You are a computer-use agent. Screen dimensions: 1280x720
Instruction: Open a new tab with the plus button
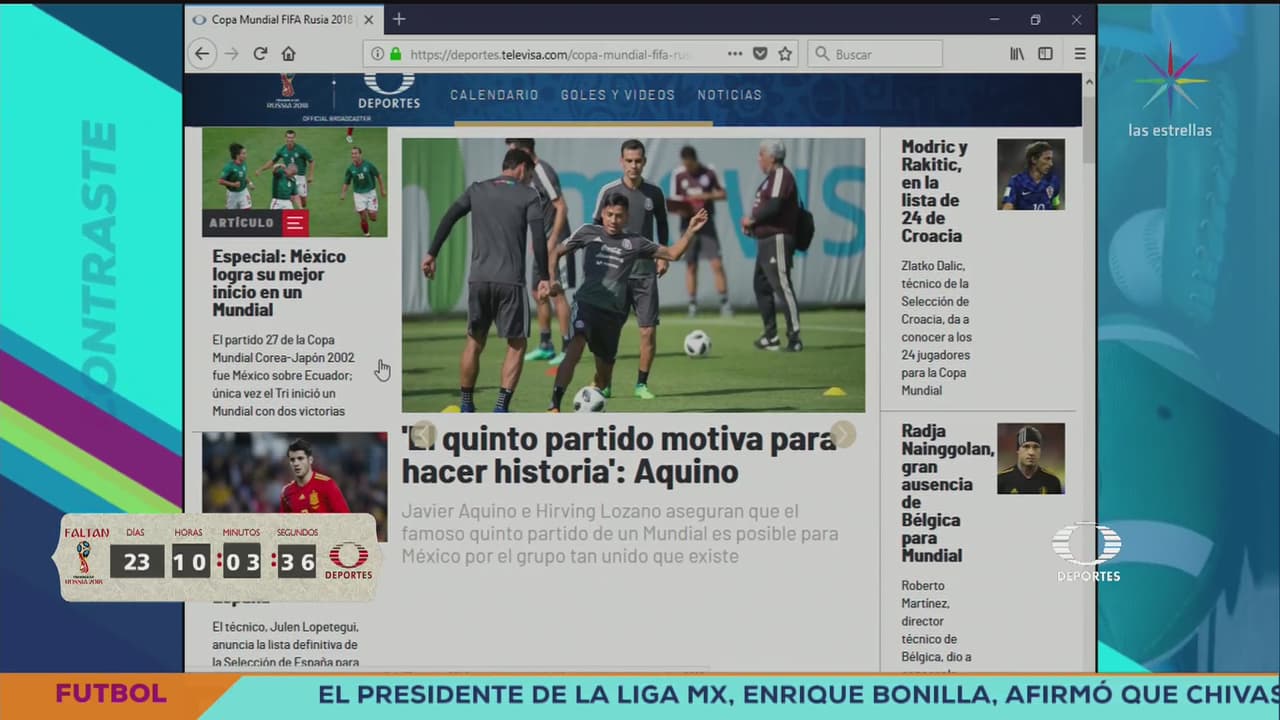pos(399,19)
